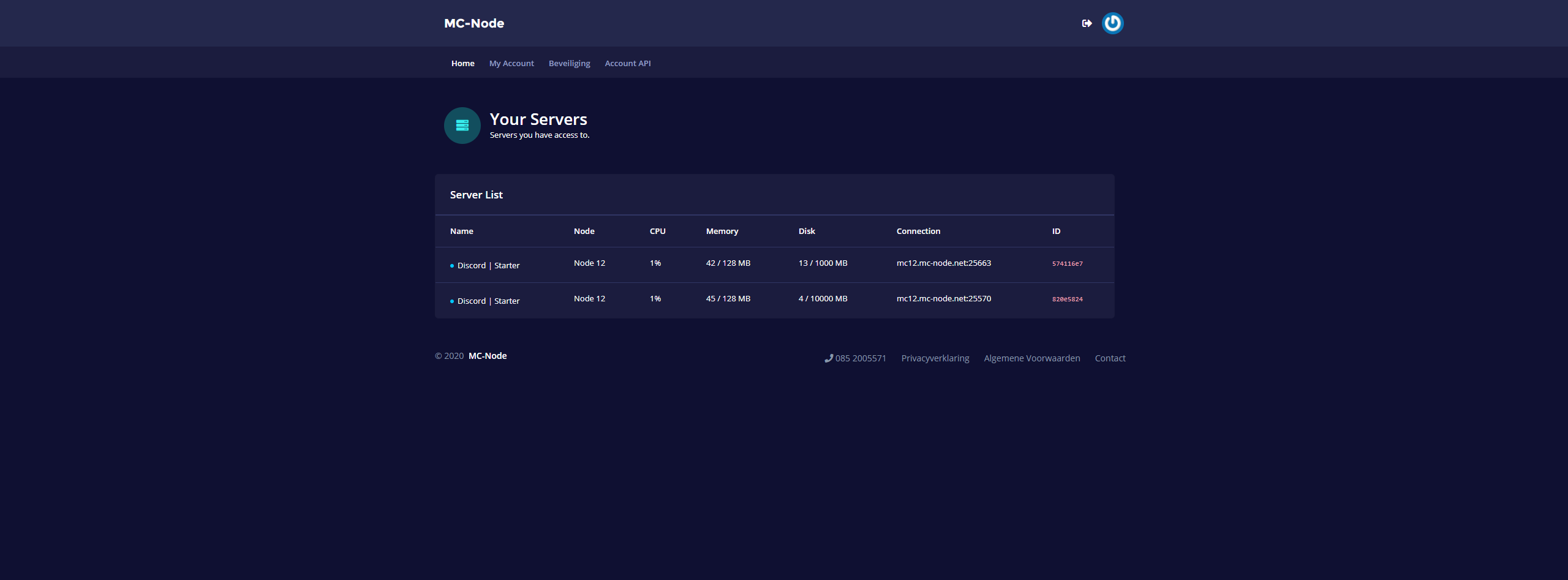Click the Contact footer link
The width and height of the screenshot is (1568, 580).
1110,358
